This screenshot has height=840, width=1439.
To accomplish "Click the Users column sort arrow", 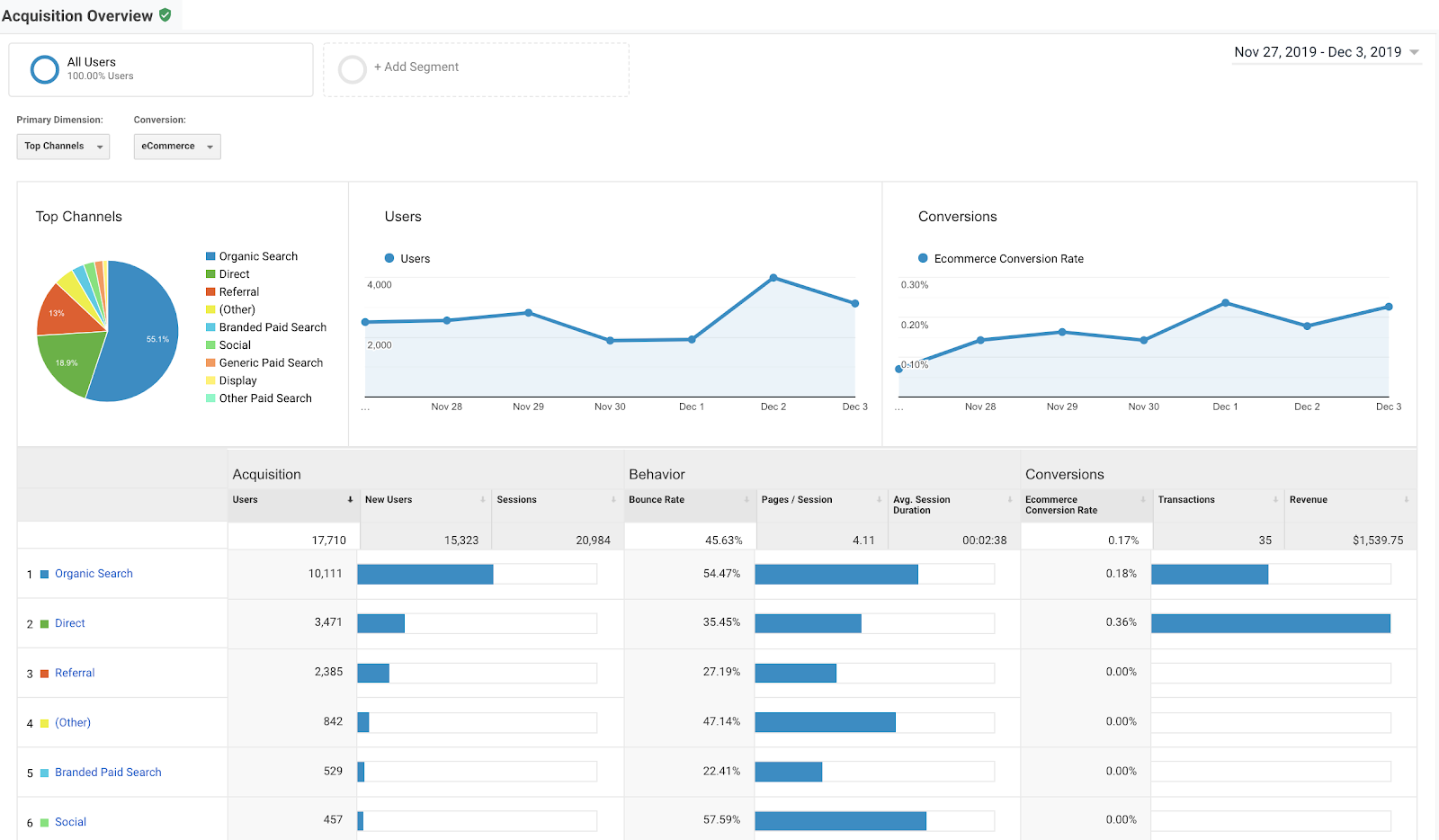I will coord(350,499).
